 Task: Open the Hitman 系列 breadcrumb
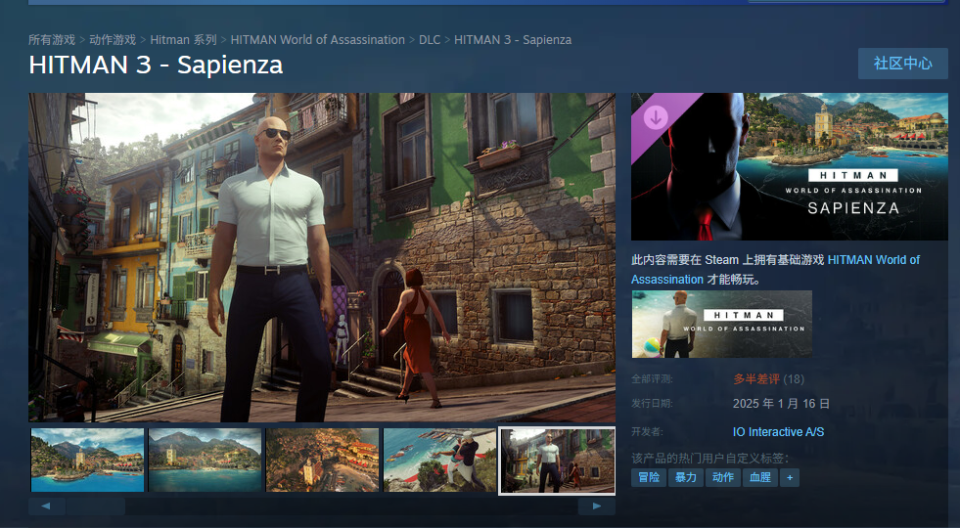tap(183, 40)
